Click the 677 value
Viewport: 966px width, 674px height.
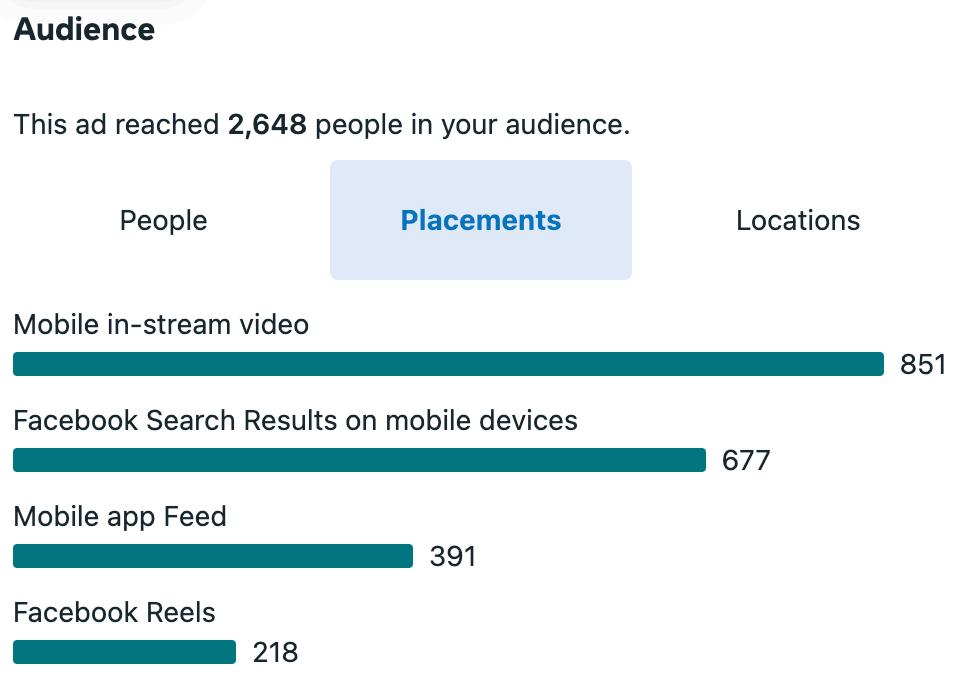(x=746, y=461)
